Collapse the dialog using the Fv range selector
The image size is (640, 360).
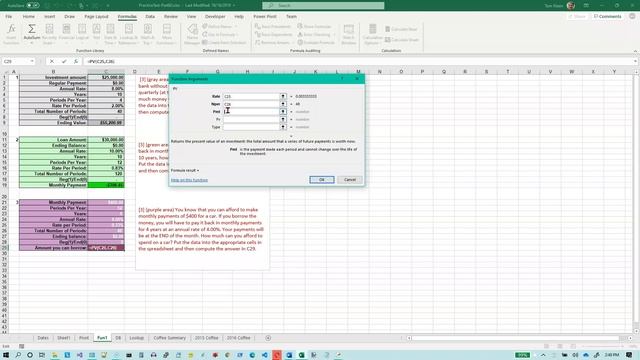pyautogui.click(x=282, y=119)
